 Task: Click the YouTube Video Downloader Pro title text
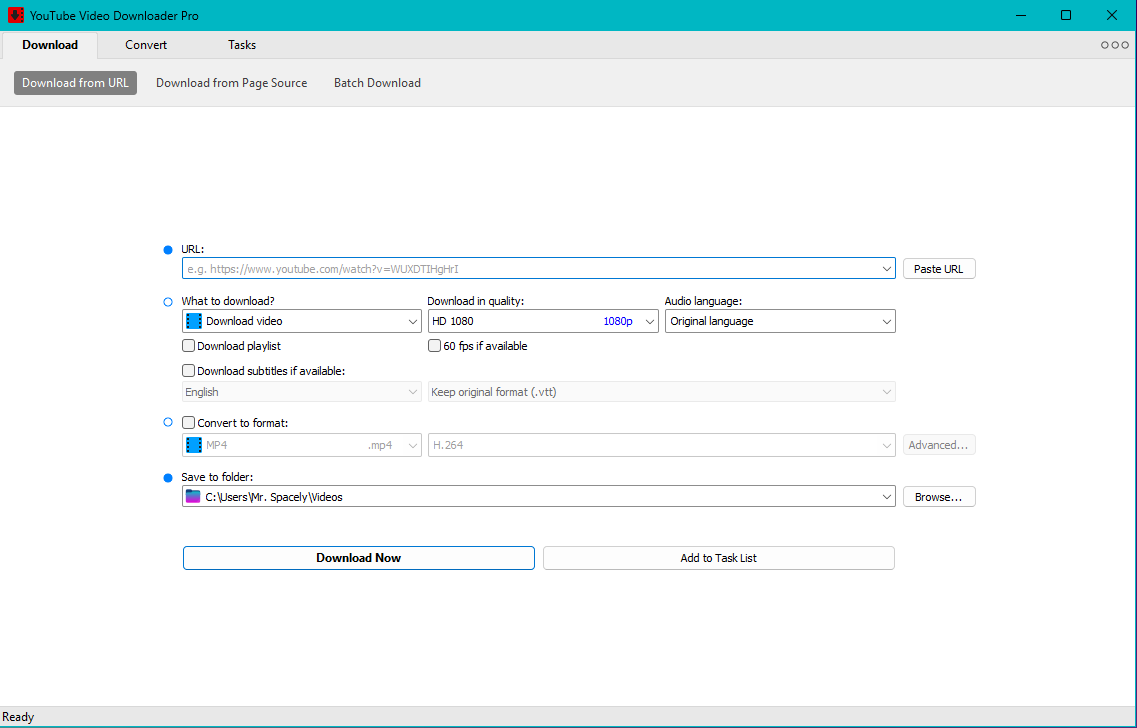(x=114, y=15)
